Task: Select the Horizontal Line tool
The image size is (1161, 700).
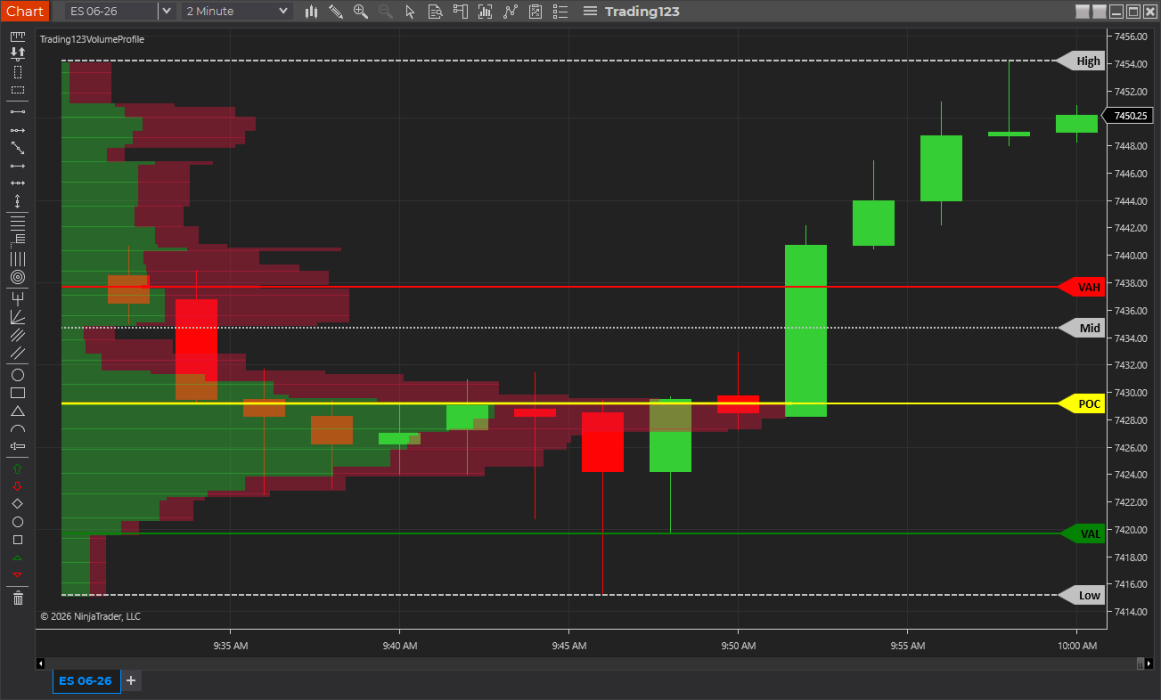Action: tap(18, 183)
